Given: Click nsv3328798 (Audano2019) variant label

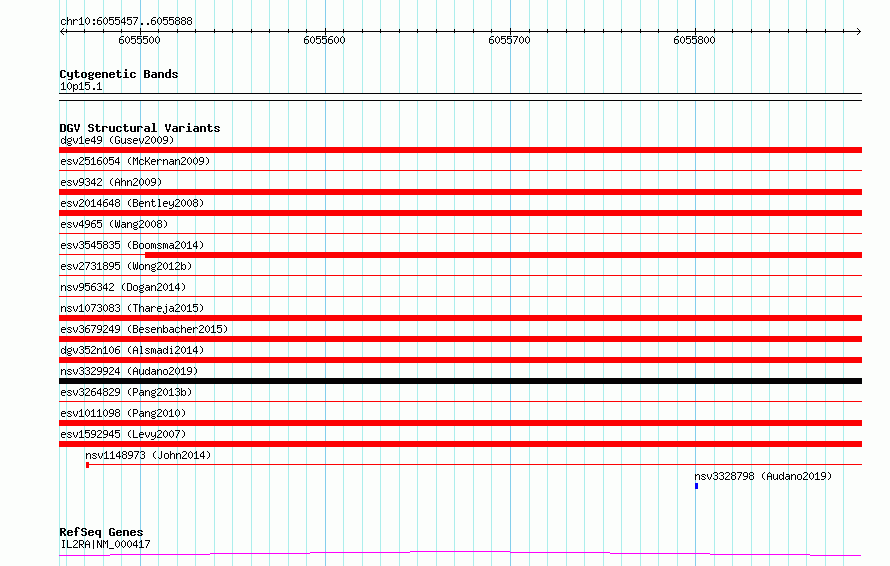Looking at the screenshot, I should (763, 476).
